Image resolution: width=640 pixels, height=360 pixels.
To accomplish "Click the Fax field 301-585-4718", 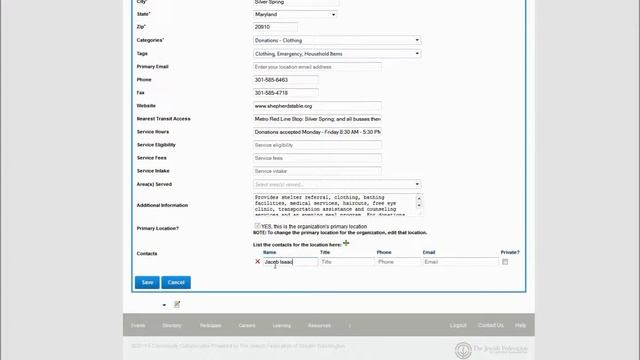I will coord(285,93).
